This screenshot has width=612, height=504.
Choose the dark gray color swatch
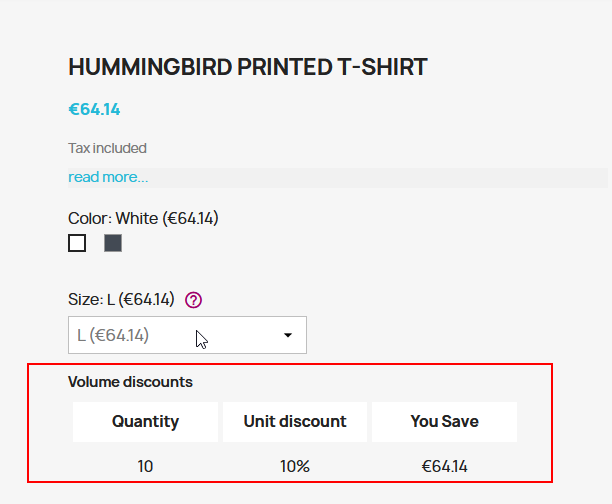click(113, 243)
